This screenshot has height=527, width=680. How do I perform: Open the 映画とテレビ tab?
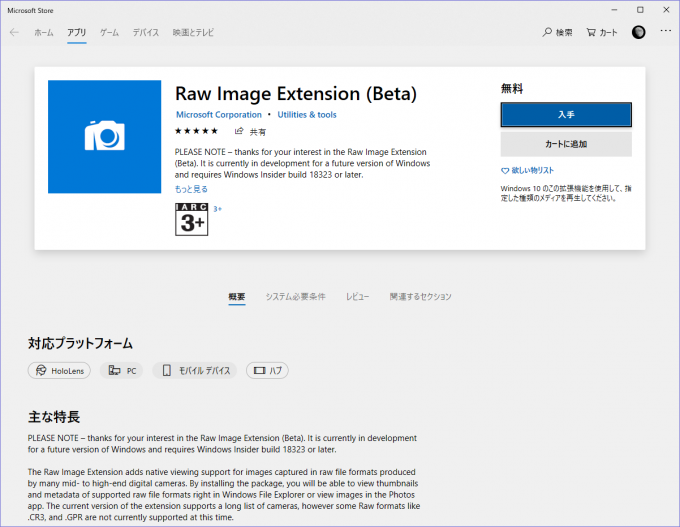(193, 33)
